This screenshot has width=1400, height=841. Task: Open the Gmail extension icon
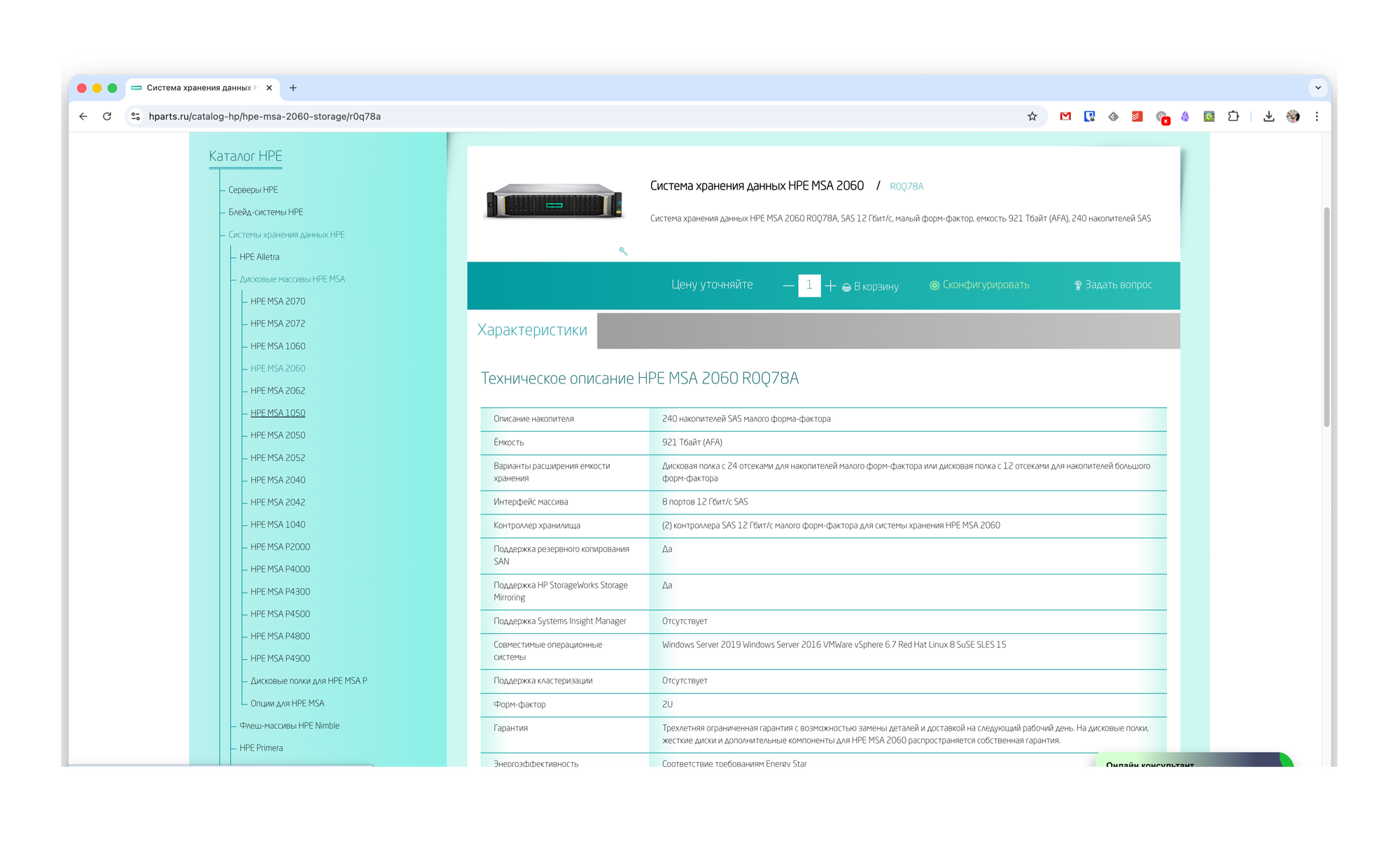1065,116
